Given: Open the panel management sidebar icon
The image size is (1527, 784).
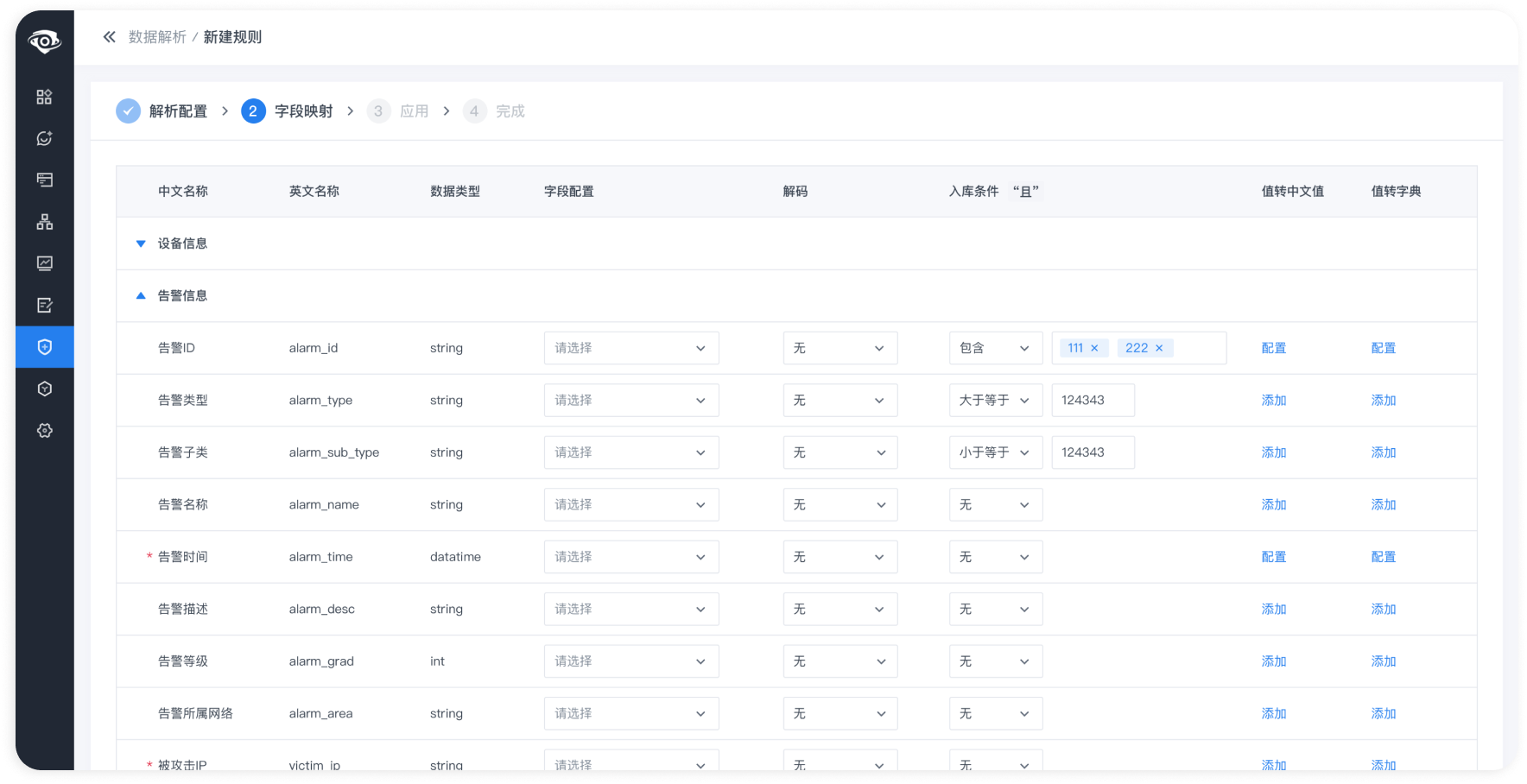Looking at the screenshot, I should click(44, 179).
